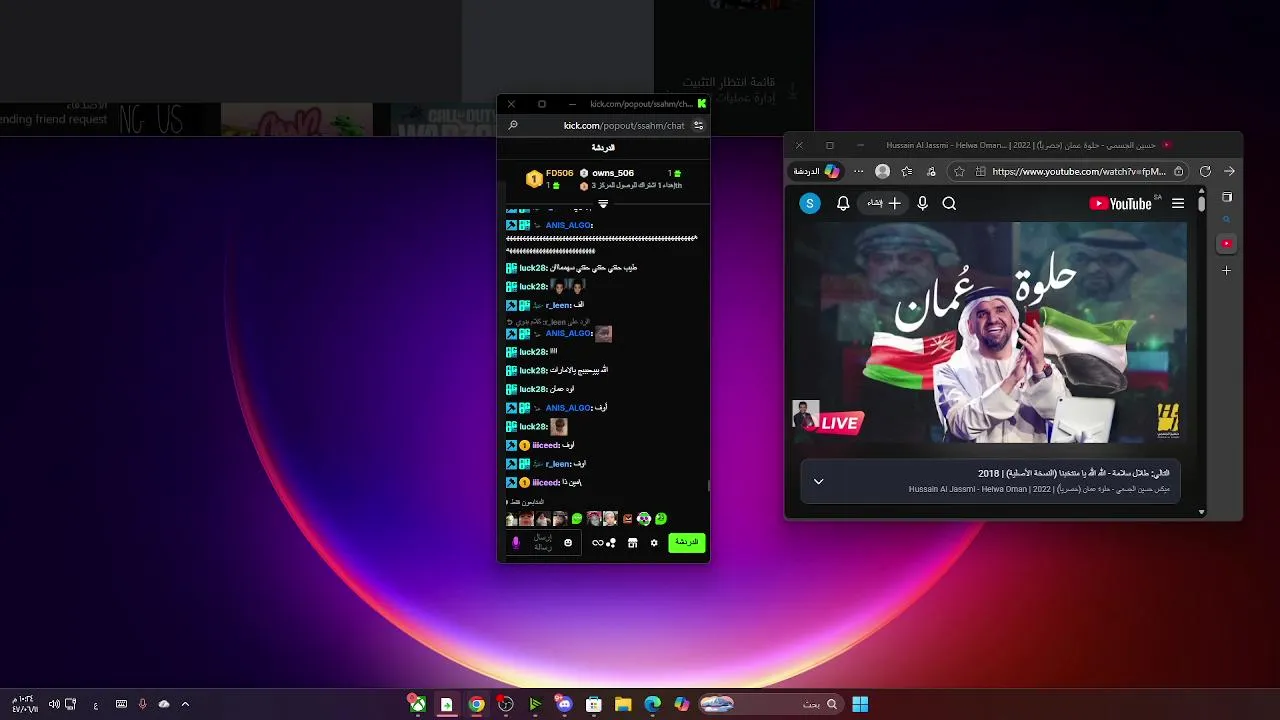This screenshot has width=1280, height=720.
Task: Open Edge sidebar search icon
Action: point(1227,220)
